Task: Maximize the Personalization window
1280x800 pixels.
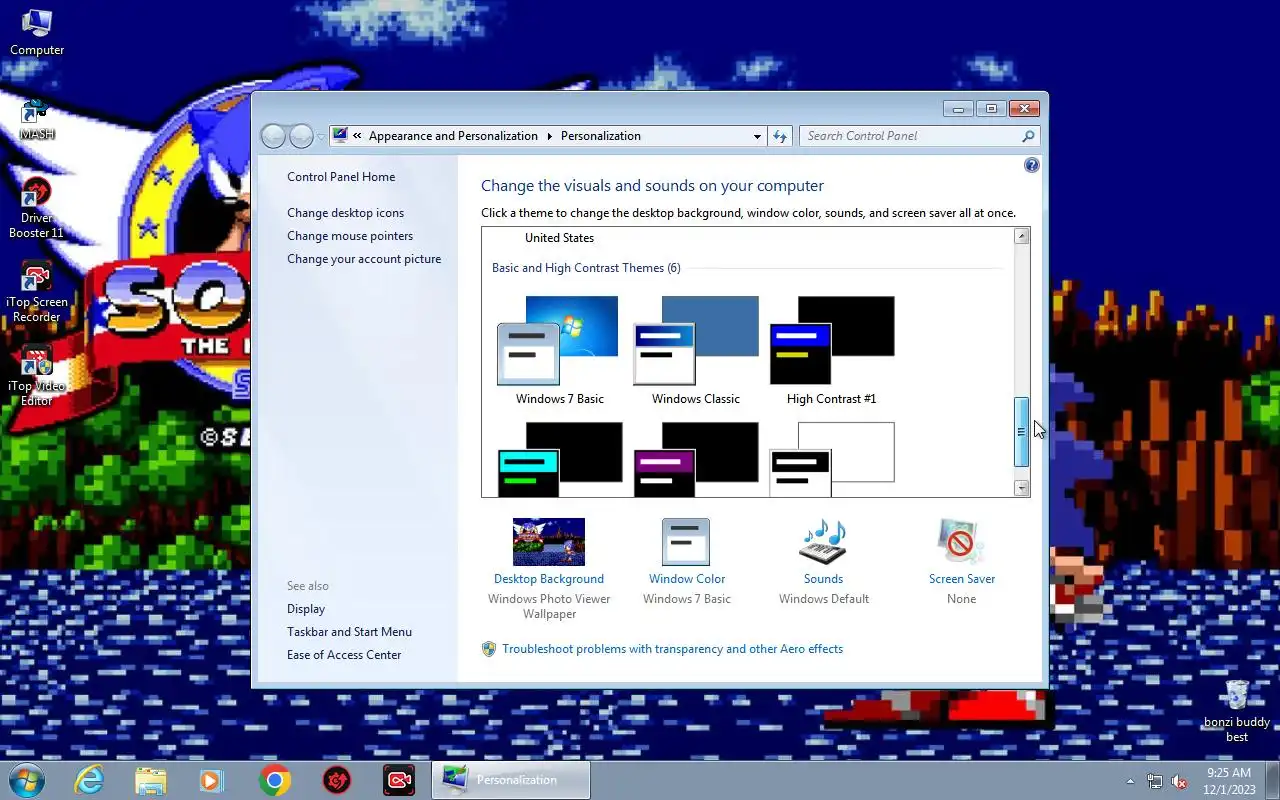Action: (991, 108)
